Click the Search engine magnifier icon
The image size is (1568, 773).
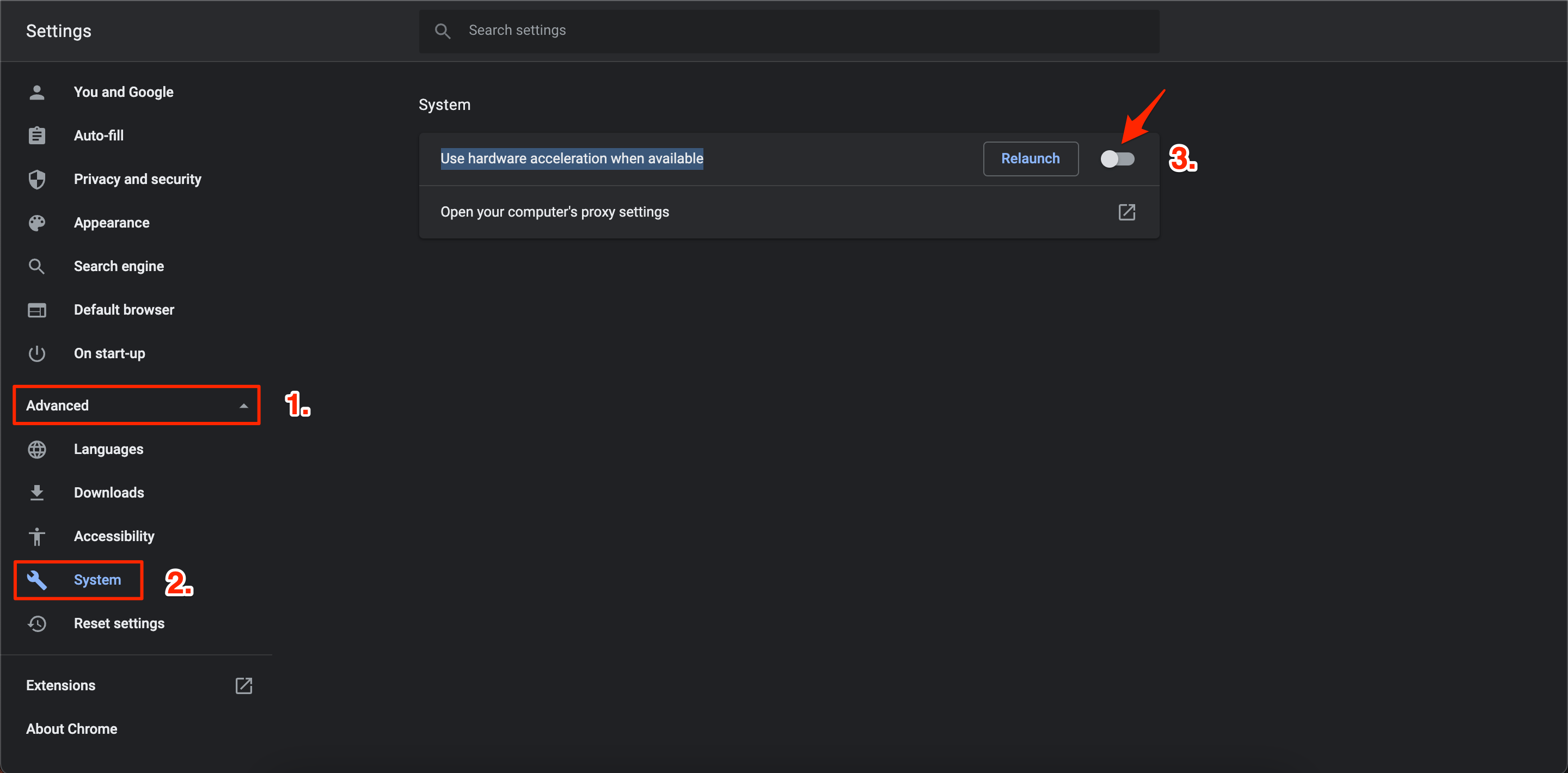(x=38, y=266)
